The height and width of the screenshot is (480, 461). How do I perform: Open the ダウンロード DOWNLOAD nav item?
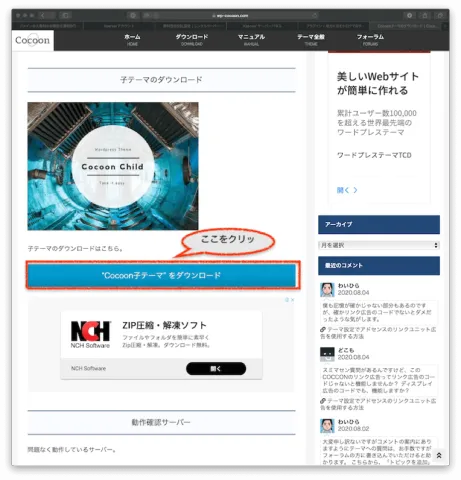pos(192,40)
